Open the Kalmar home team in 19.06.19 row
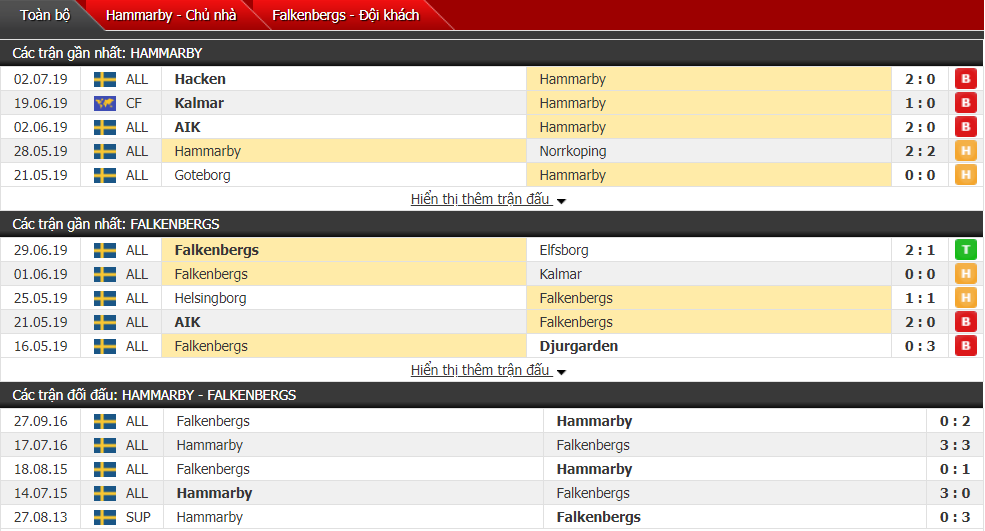Viewport: 985px width, 531px height. (x=199, y=103)
